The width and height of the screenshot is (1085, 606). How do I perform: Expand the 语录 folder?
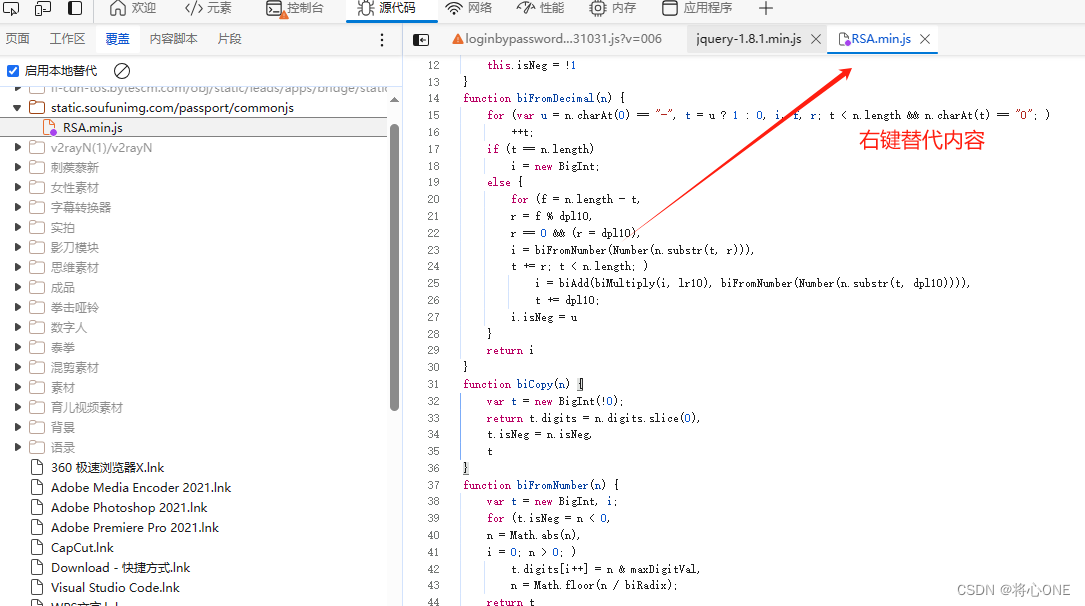pyautogui.click(x=18, y=448)
